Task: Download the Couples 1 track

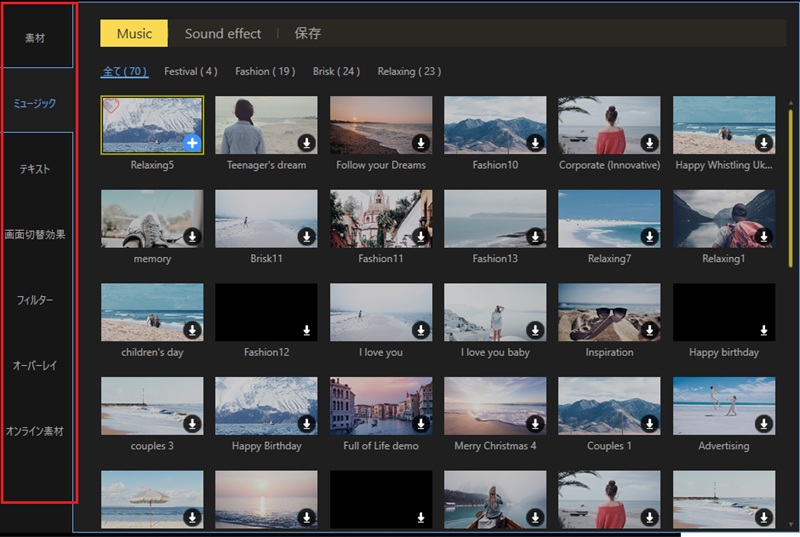Action: (x=649, y=423)
